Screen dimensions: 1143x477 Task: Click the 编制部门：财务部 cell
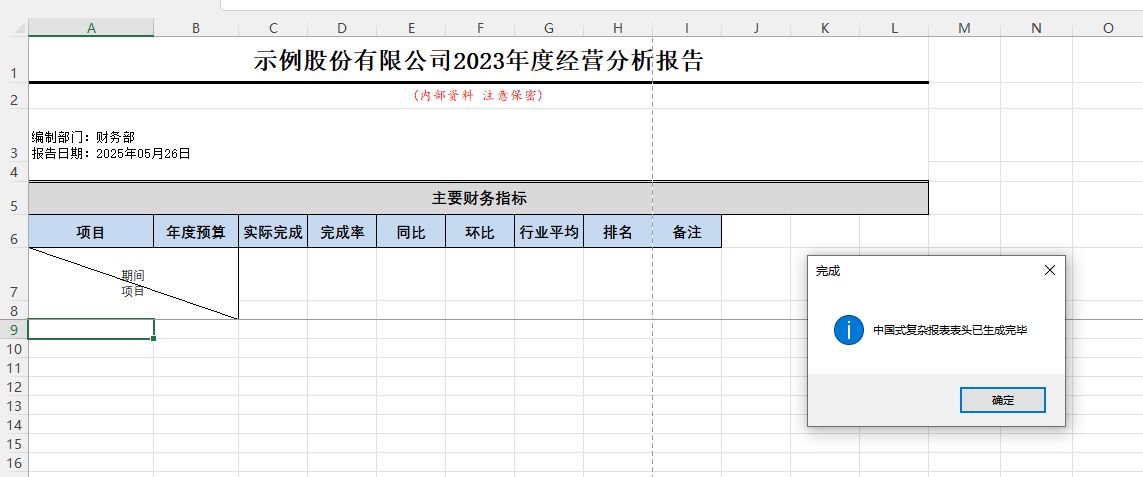click(x=84, y=138)
